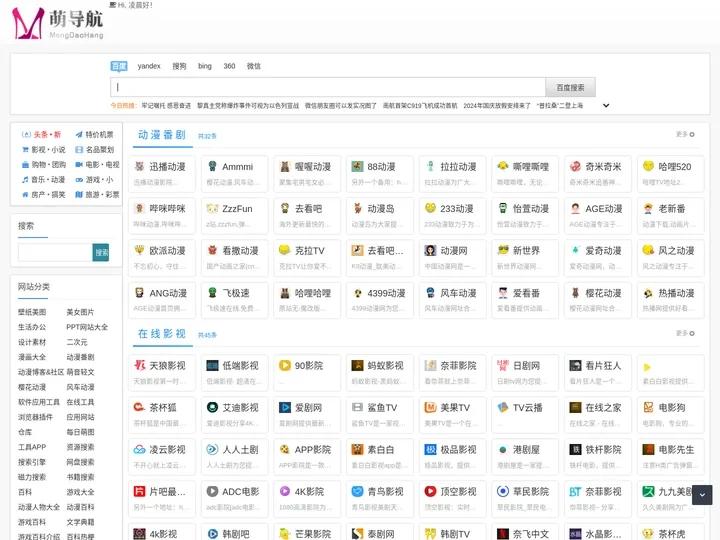Viewport: 720px width, 540px height.
Task: Open the 茶杯狐 site icon
Action: 140,407
